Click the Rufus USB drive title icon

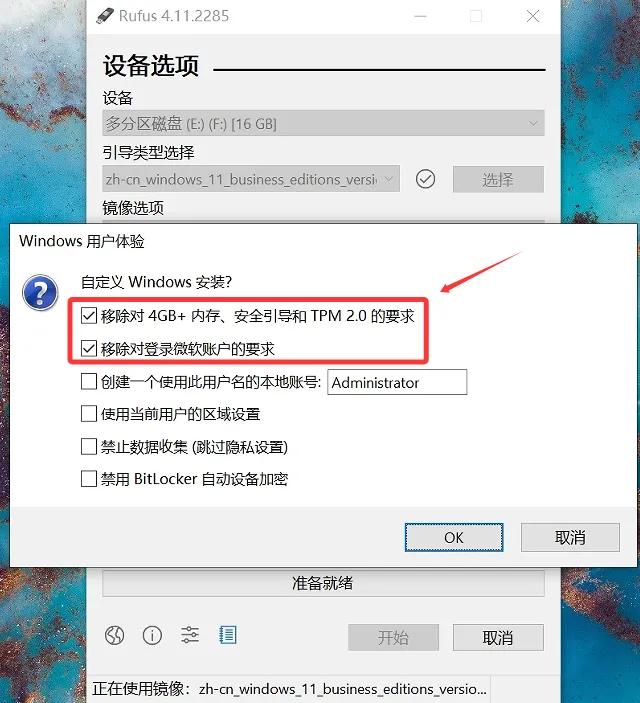pyautogui.click(x=104, y=16)
